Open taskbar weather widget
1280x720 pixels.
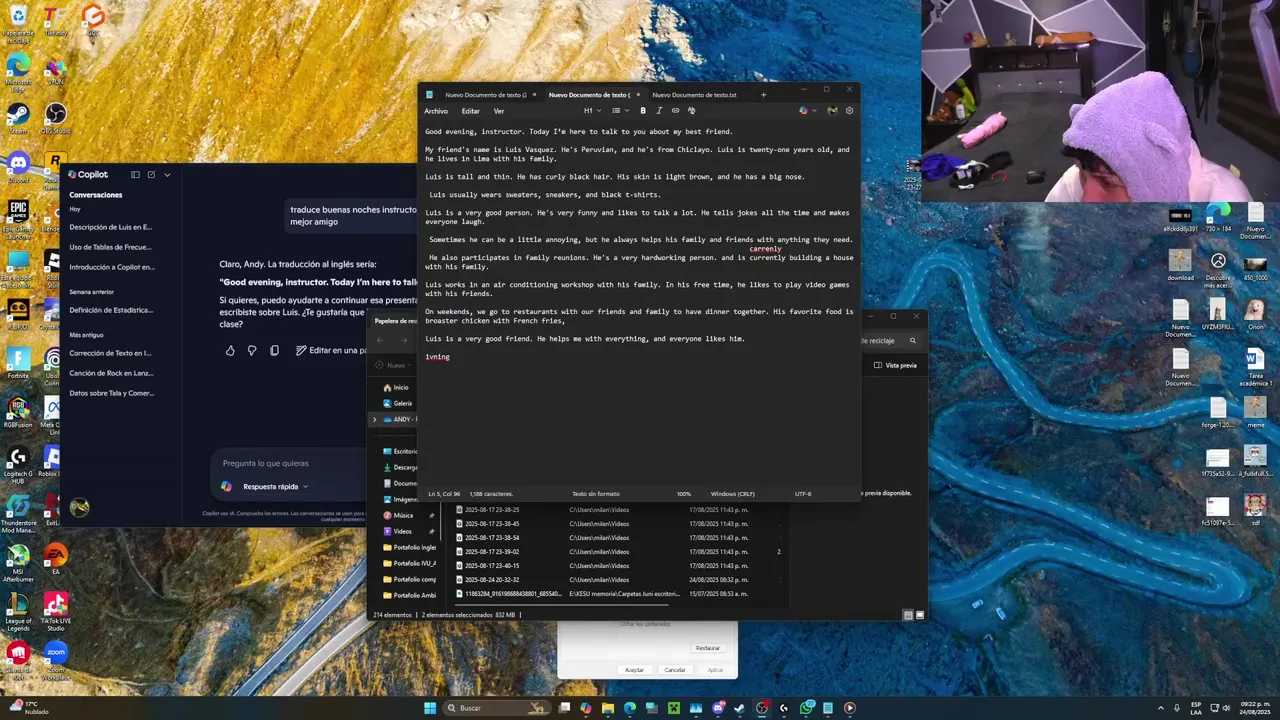pyautogui.click(x=28, y=707)
